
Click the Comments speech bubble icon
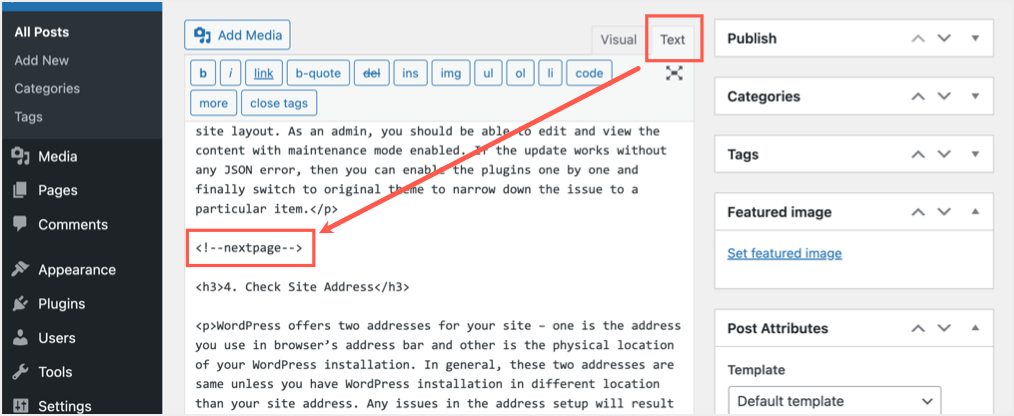coord(20,224)
